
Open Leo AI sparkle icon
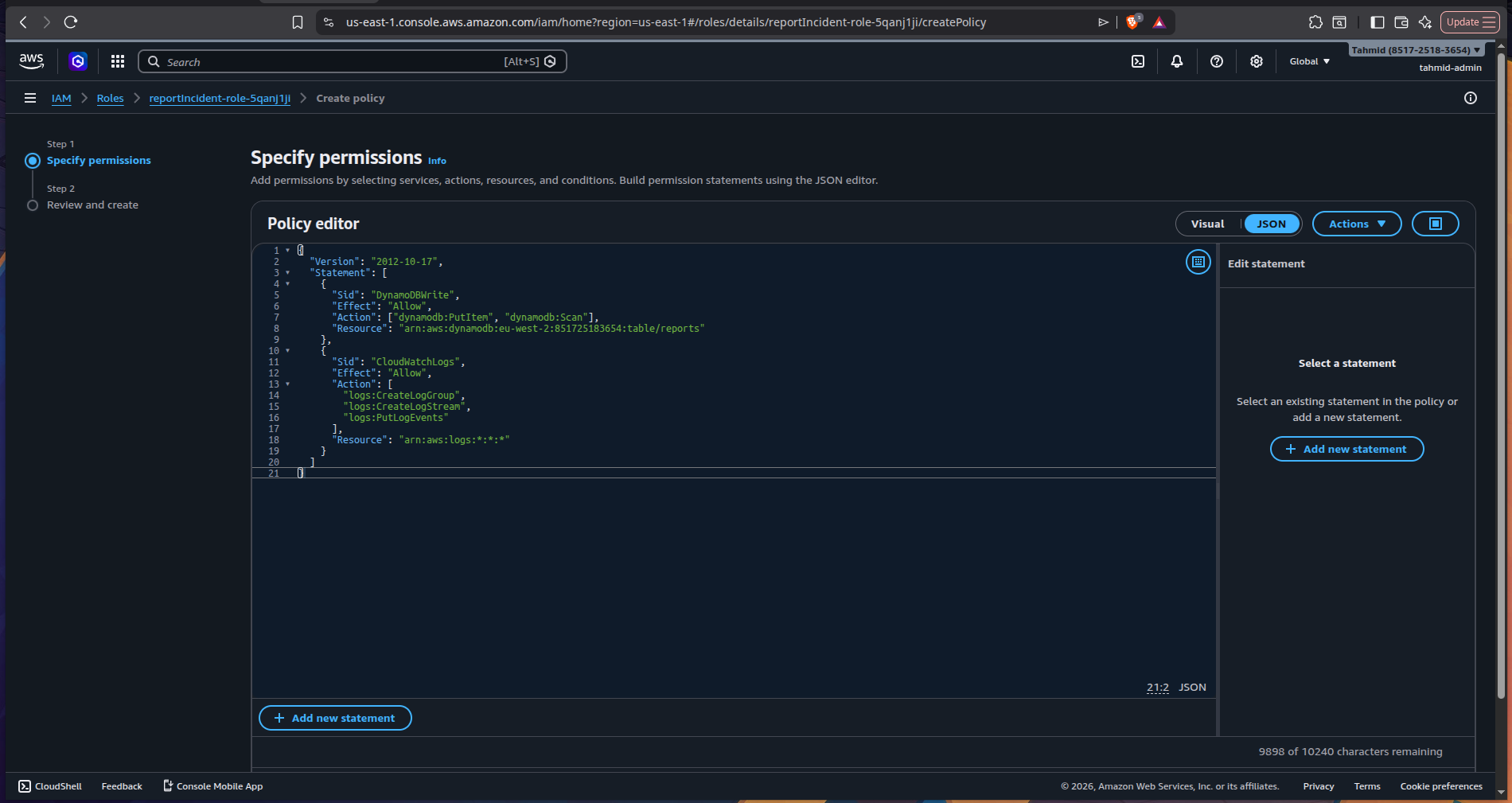(x=1425, y=22)
